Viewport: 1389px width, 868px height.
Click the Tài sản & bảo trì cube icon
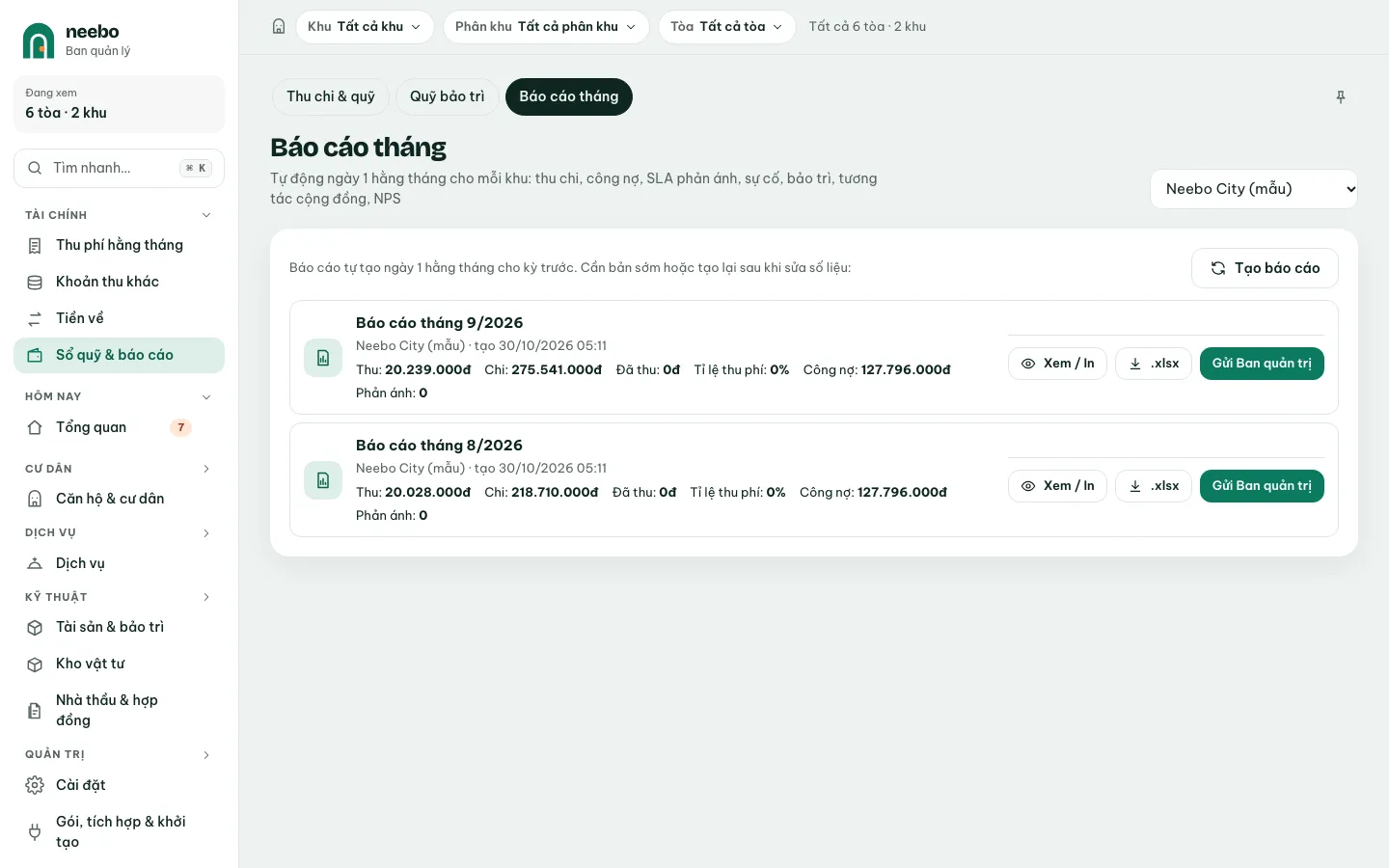pyautogui.click(x=35, y=628)
